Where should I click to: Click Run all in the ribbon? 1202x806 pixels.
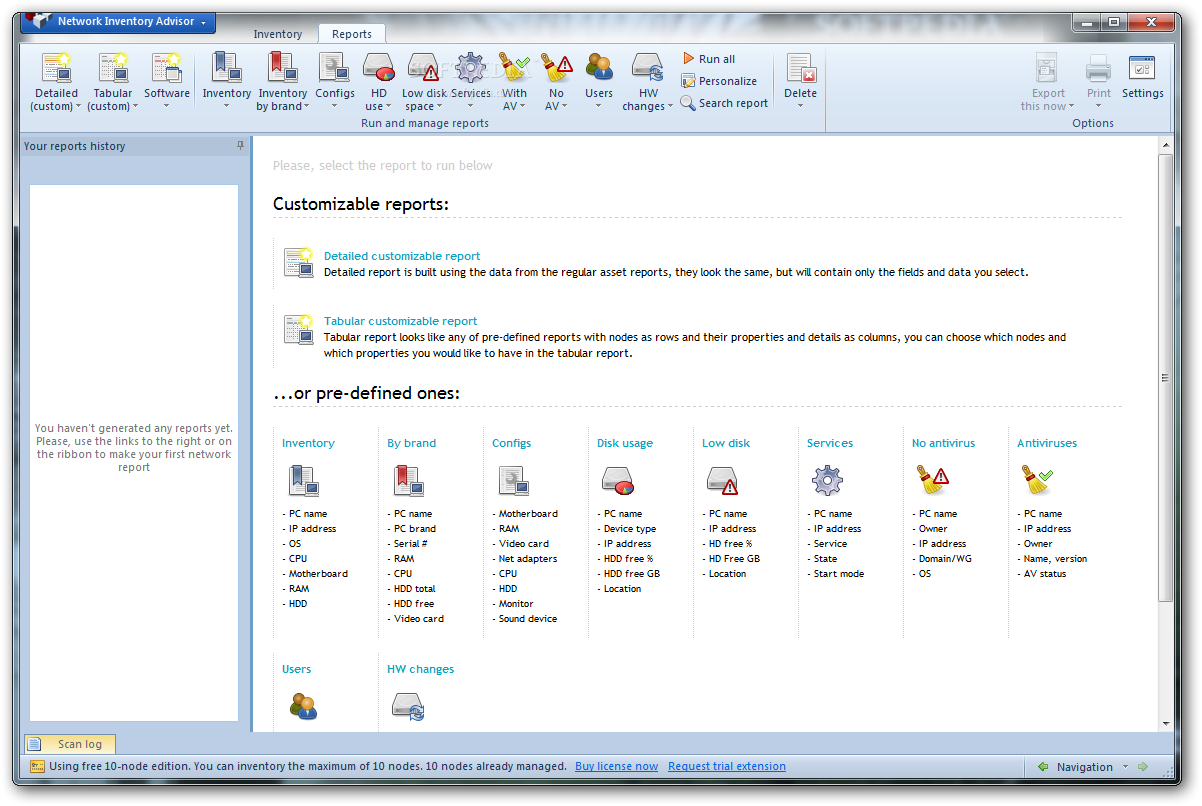pyautogui.click(x=708, y=59)
